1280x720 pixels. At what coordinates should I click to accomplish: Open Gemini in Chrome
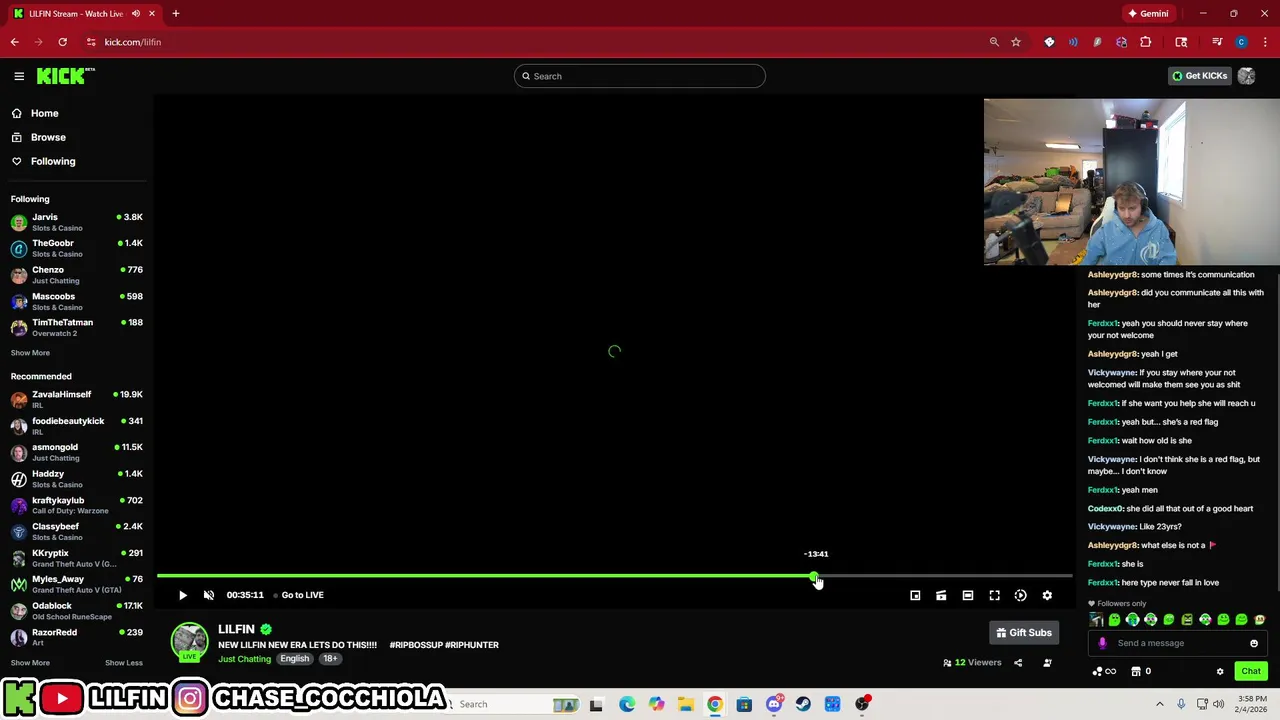click(x=1148, y=14)
